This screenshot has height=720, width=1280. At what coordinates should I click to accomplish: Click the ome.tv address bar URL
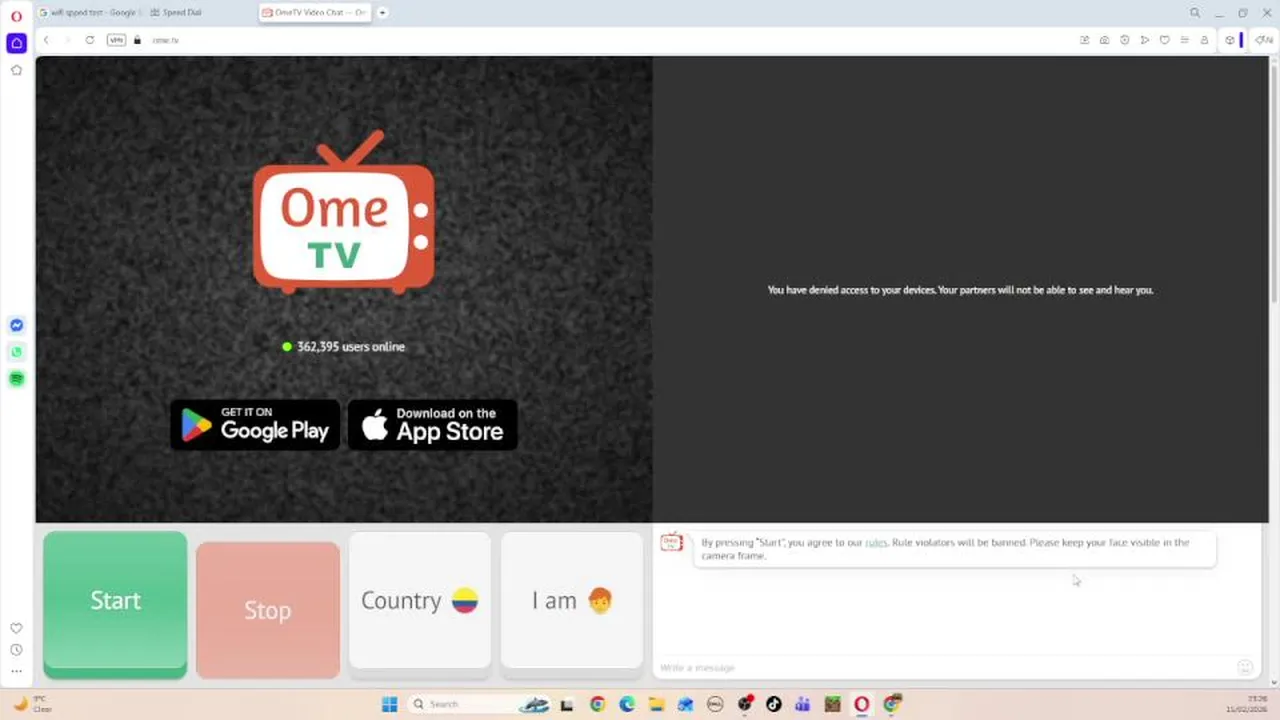coord(166,40)
